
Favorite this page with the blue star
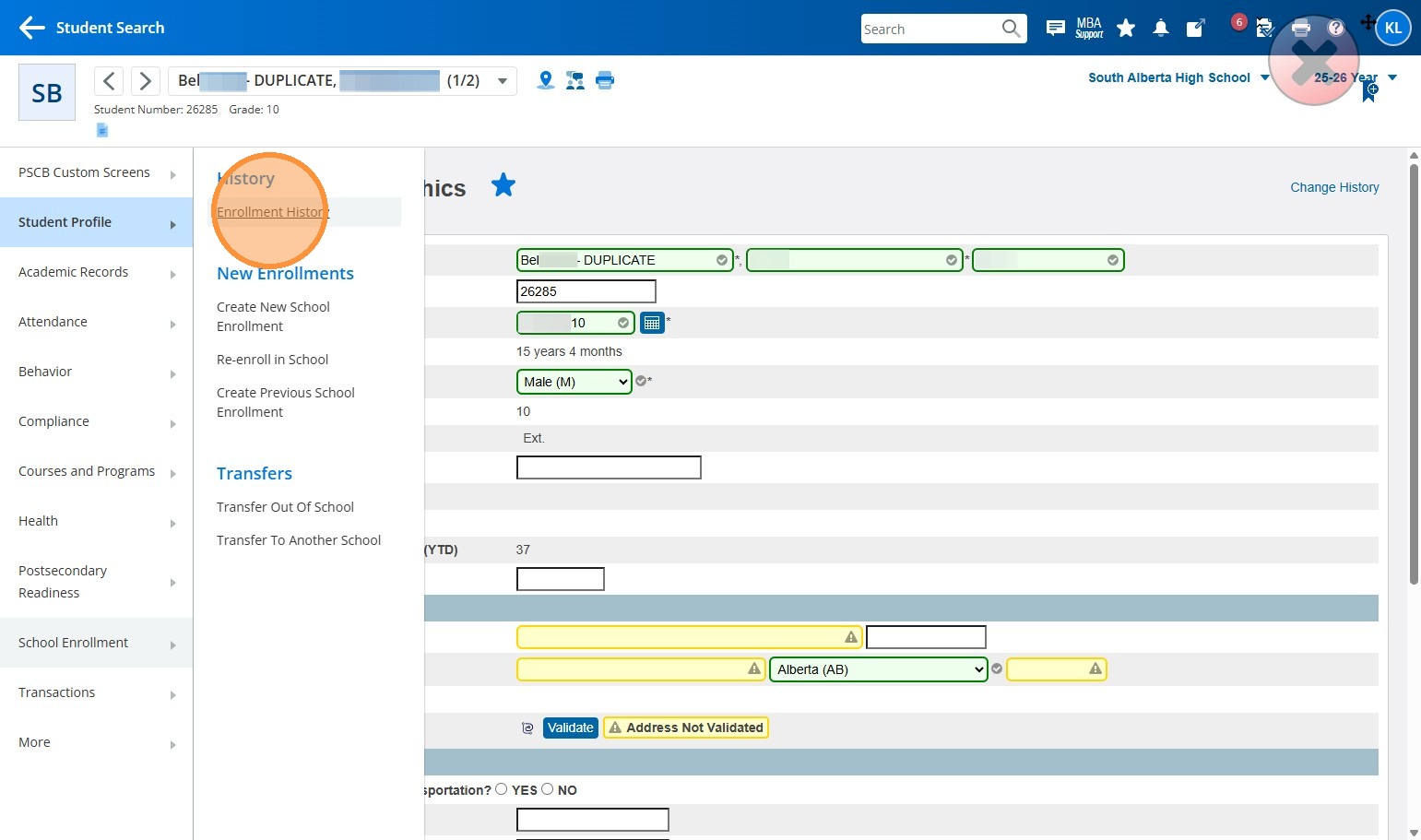[503, 185]
